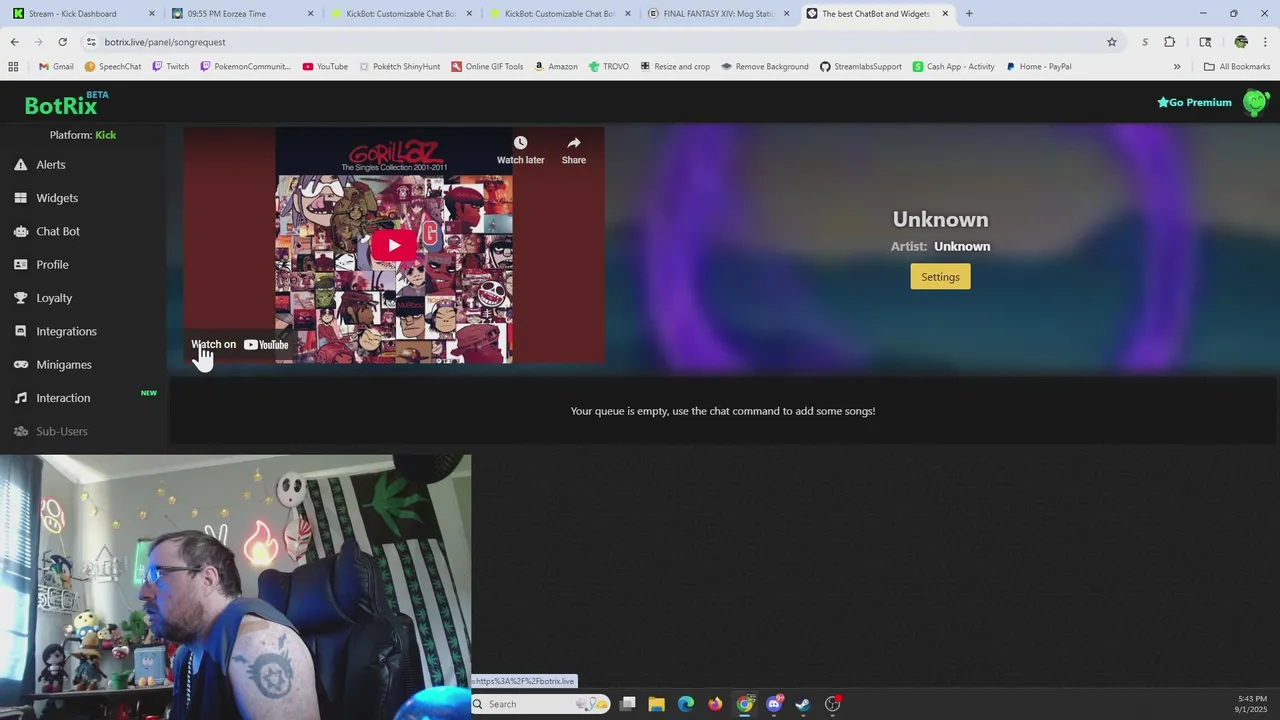Image resolution: width=1280 pixels, height=720 pixels.
Task: Open a new browser tab
Action: point(968,14)
